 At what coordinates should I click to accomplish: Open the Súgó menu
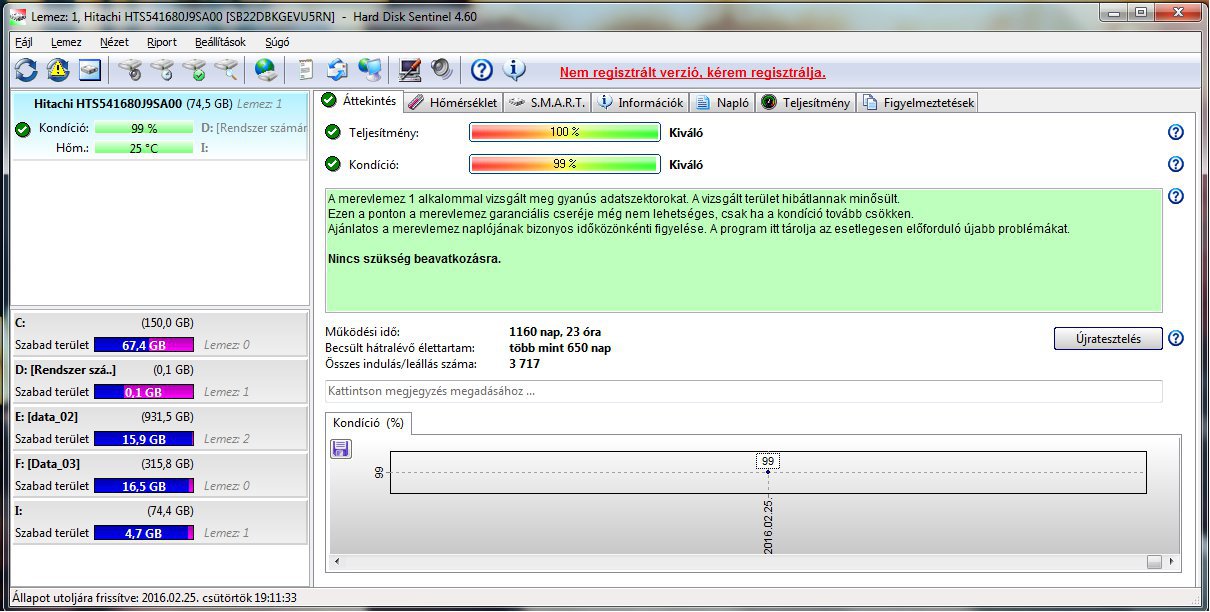tap(277, 42)
